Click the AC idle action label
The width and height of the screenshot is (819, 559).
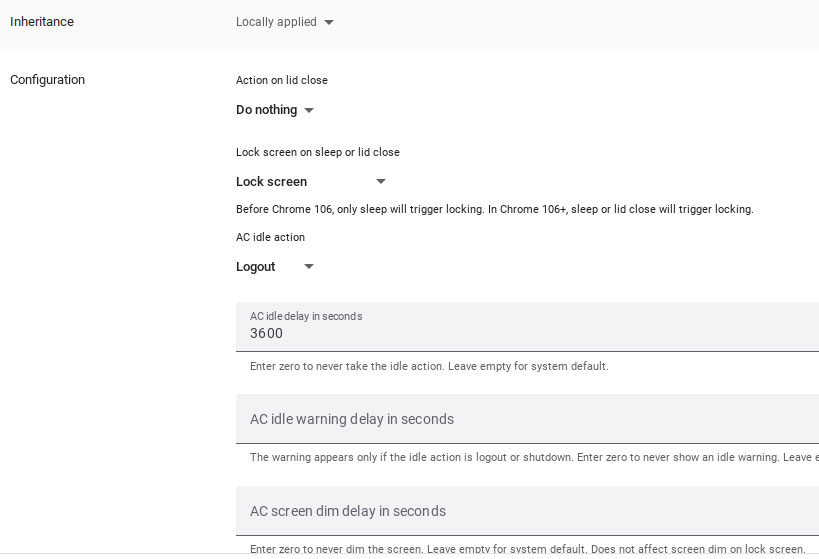tap(270, 237)
